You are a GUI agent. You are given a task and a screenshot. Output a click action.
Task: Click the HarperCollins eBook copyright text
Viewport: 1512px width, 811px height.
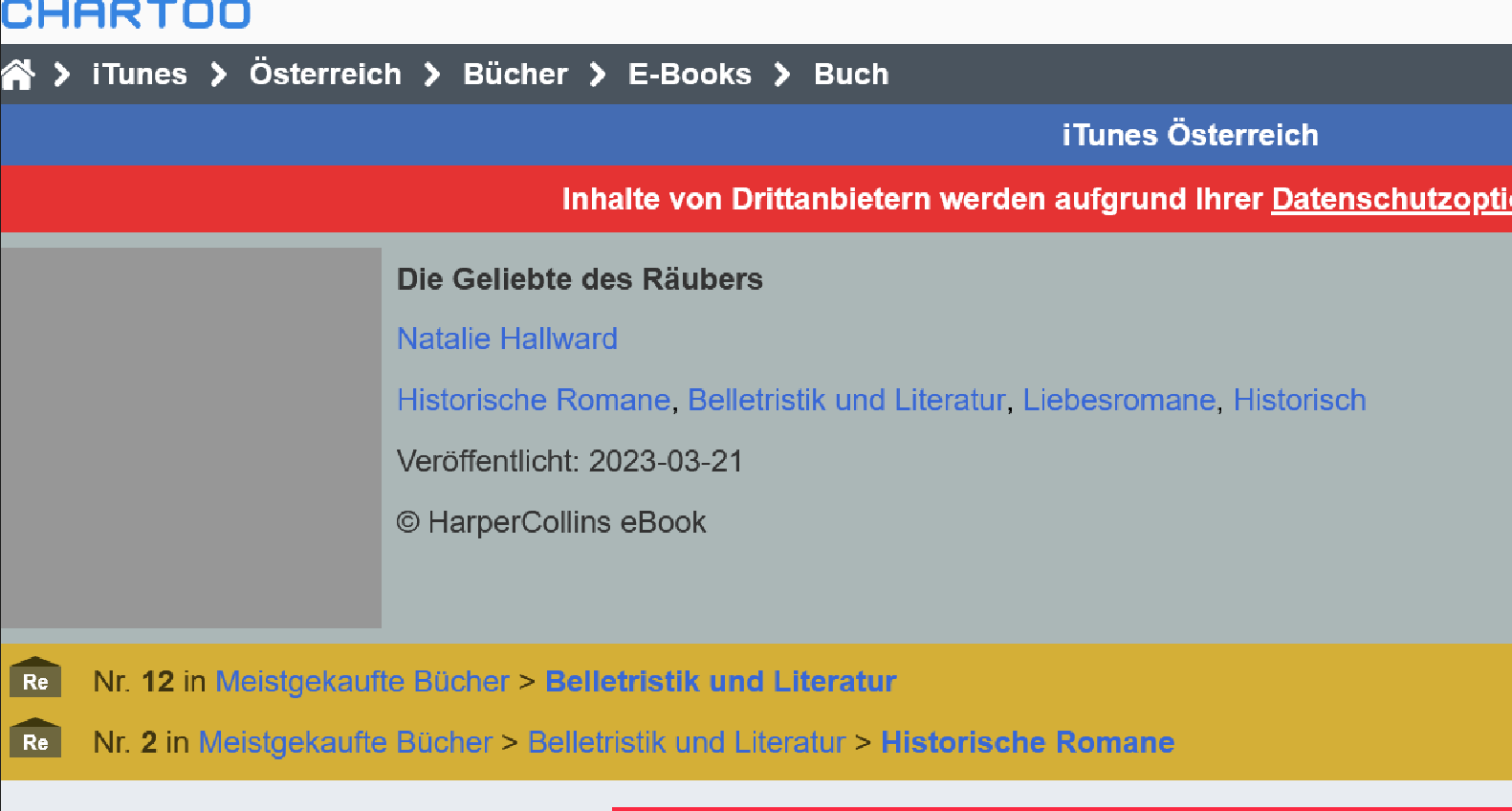pos(551,522)
